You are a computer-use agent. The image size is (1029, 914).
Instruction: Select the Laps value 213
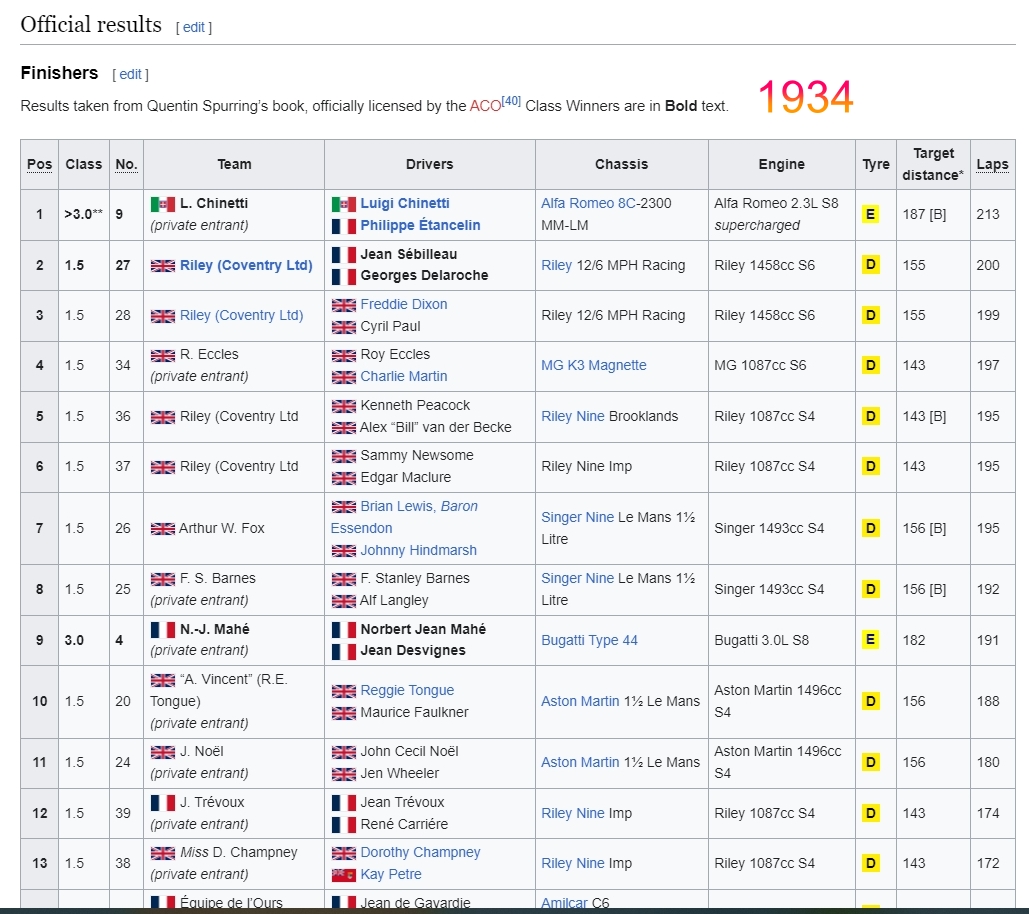[x=988, y=214]
